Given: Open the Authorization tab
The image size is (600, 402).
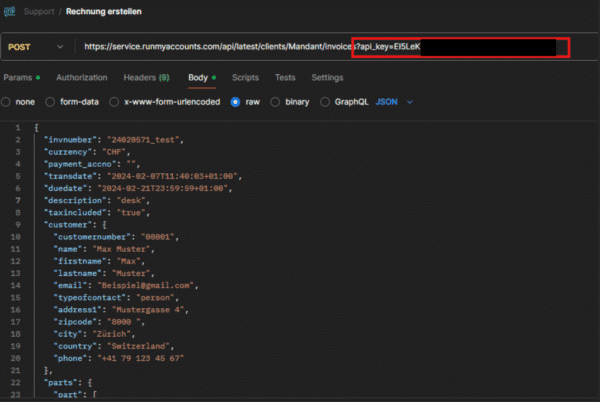Looking at the screenshot, I should pos(81,77).
